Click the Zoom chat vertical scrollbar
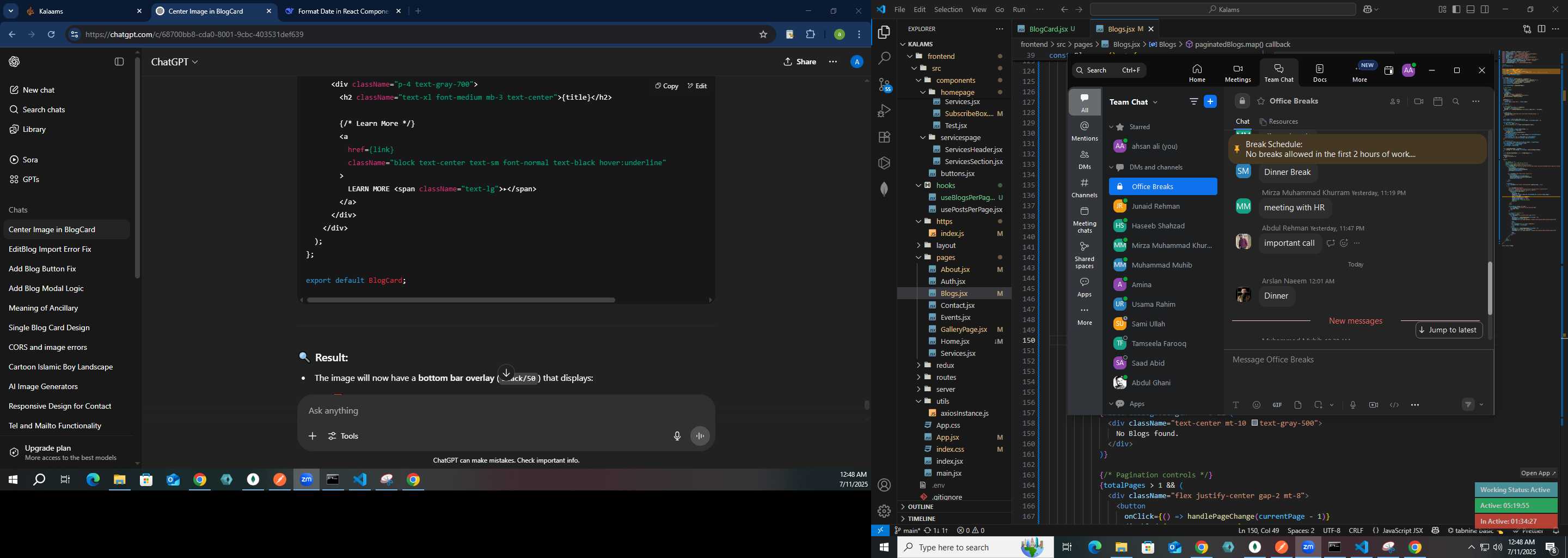The height and width of the screenshot is (558, 1568). 1490,288
